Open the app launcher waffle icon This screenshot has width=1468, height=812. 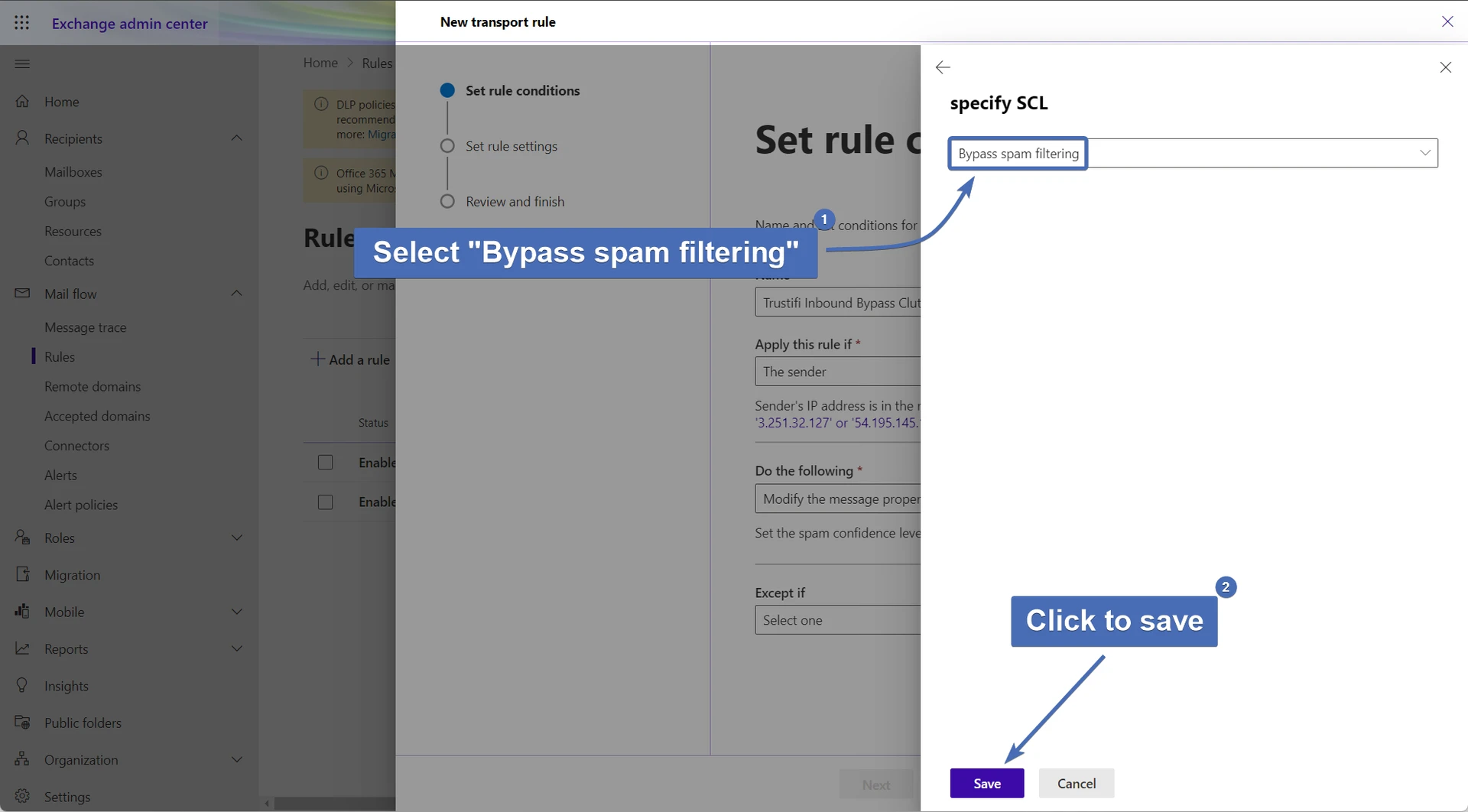tap(22, 23)
